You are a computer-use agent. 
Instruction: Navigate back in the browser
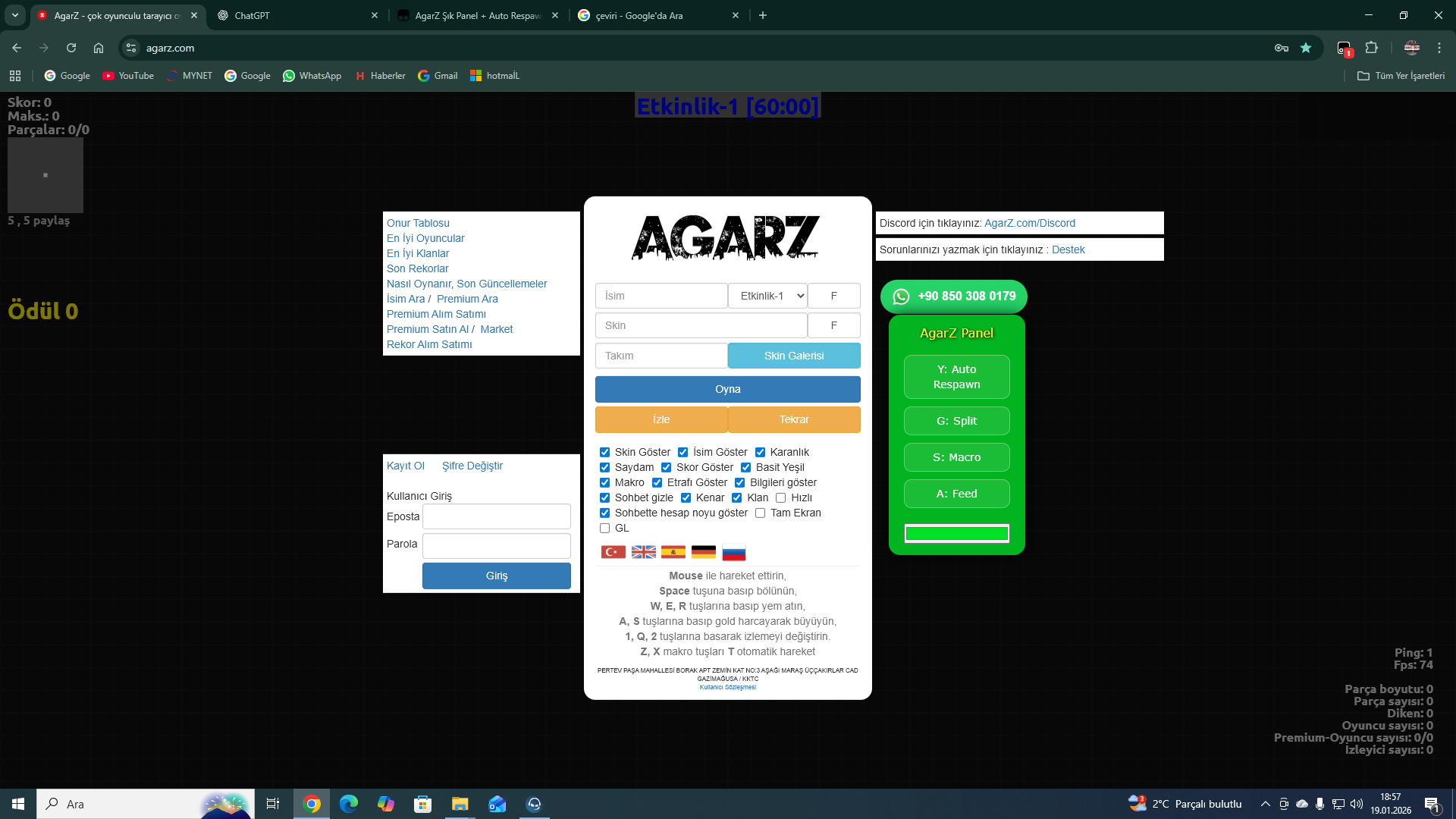[17, 48]
